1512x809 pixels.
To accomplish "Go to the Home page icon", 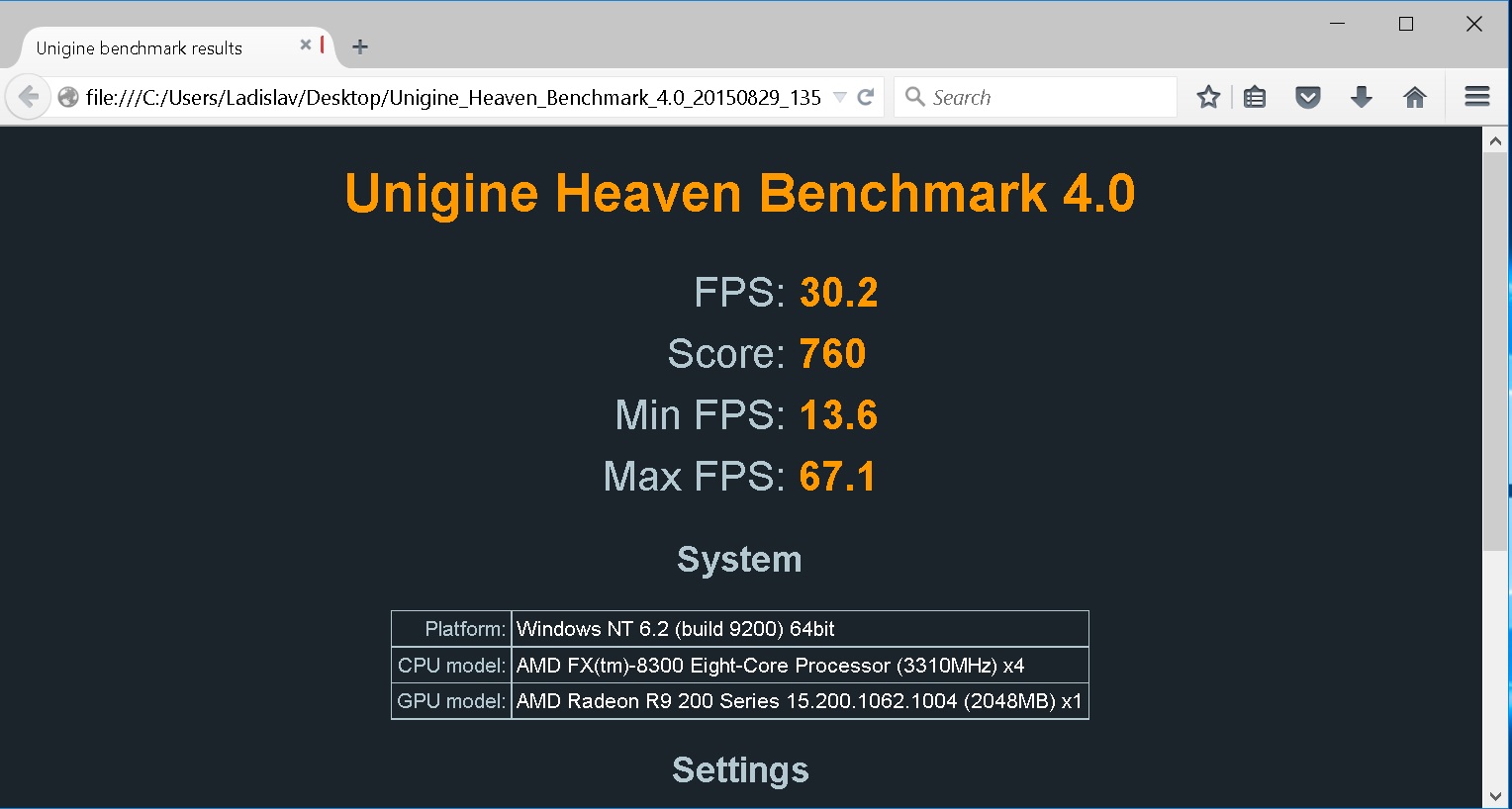I will click(x=1415, y=97).
